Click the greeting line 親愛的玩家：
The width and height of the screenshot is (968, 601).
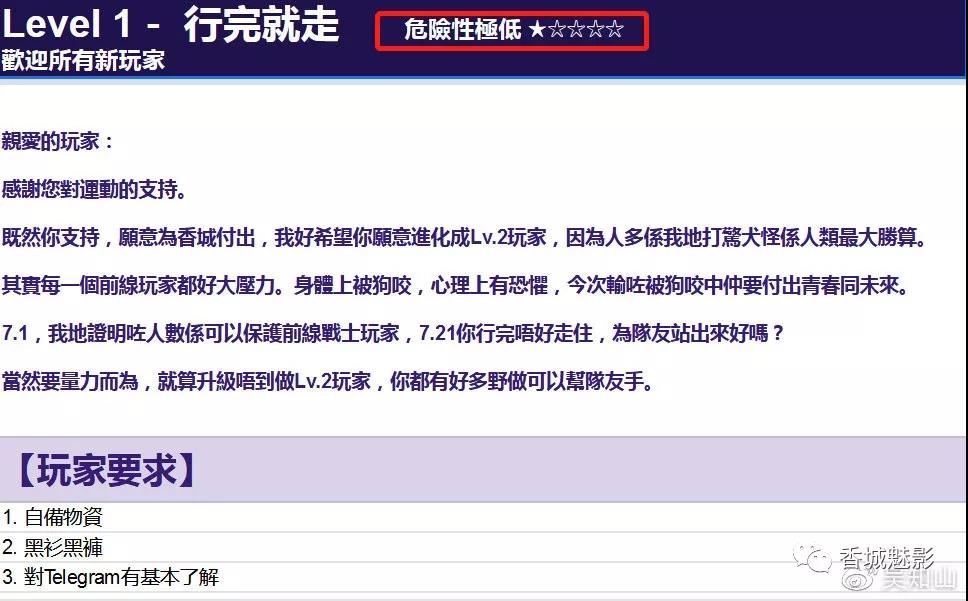click(x=59, y=141)
